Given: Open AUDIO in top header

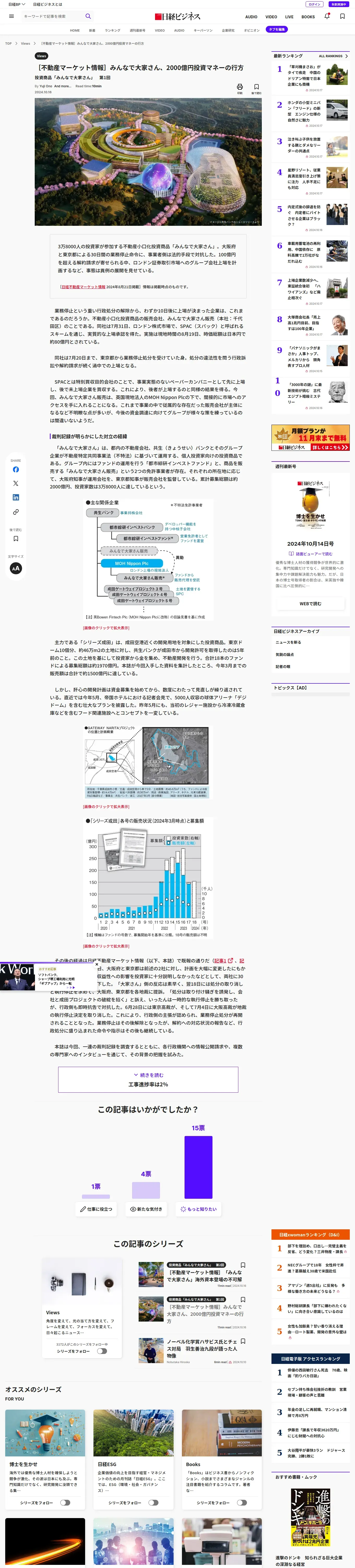Looking at the screenshot, I should [251, 16].
